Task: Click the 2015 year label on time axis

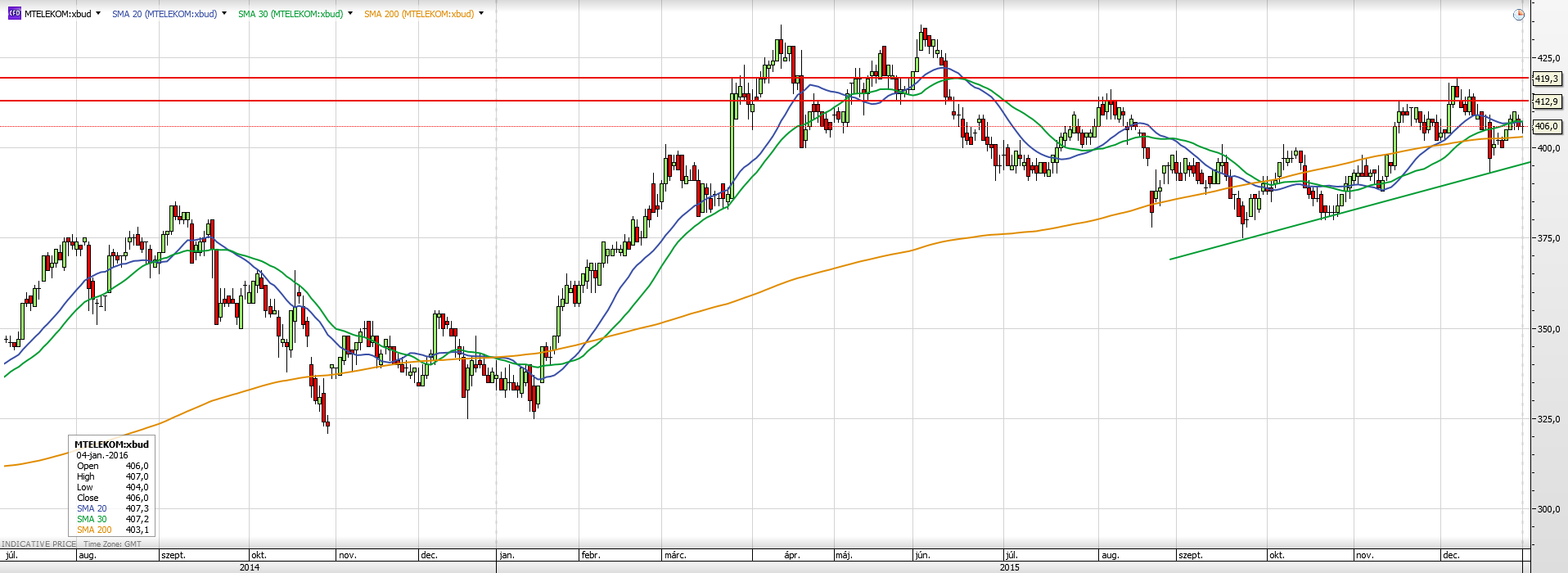Action: (x=1010, y=566)
